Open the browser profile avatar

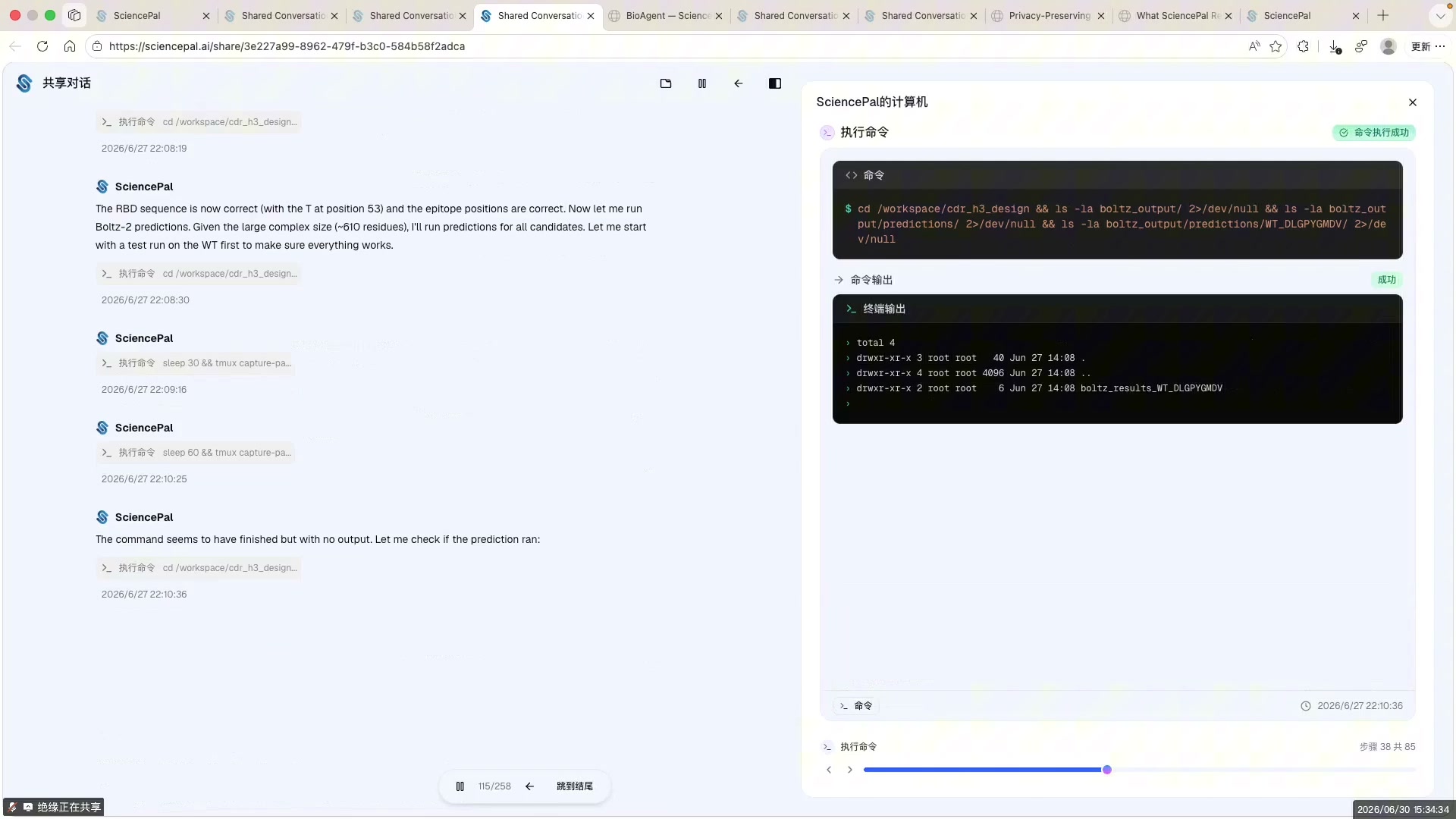tap(1389, 46)
